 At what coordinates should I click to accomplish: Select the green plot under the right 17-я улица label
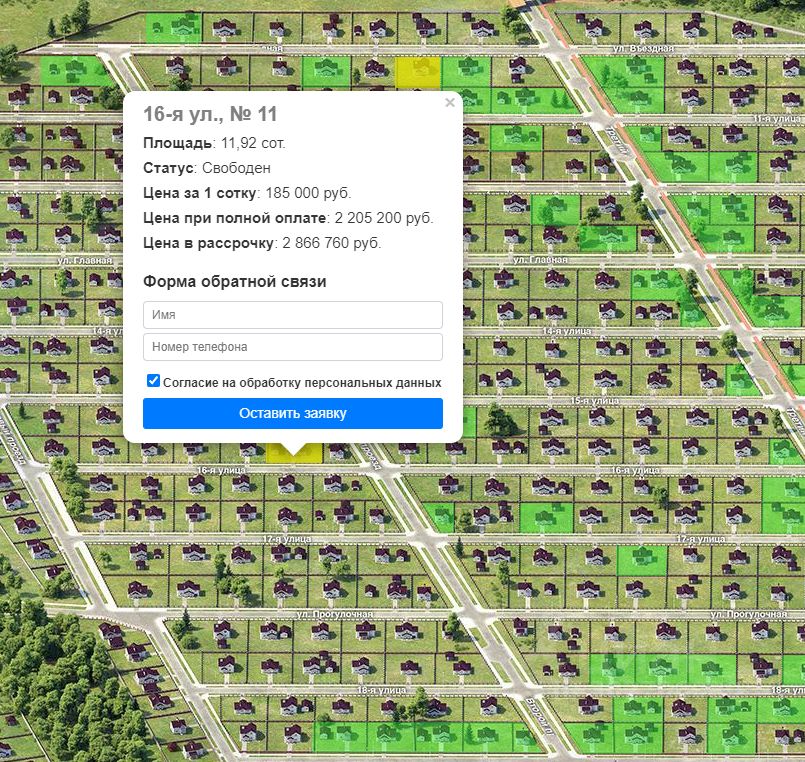click(x=642, y=560)
